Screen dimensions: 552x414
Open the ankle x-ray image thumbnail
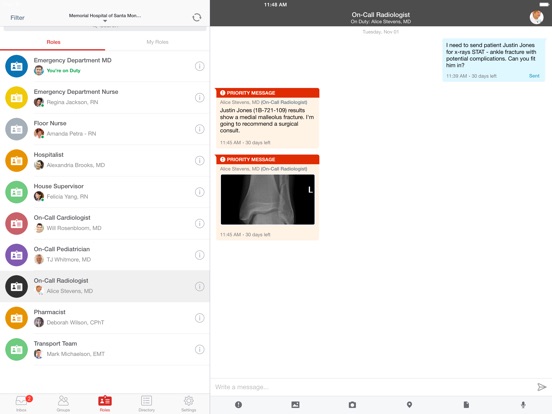[x=268, y=200]
